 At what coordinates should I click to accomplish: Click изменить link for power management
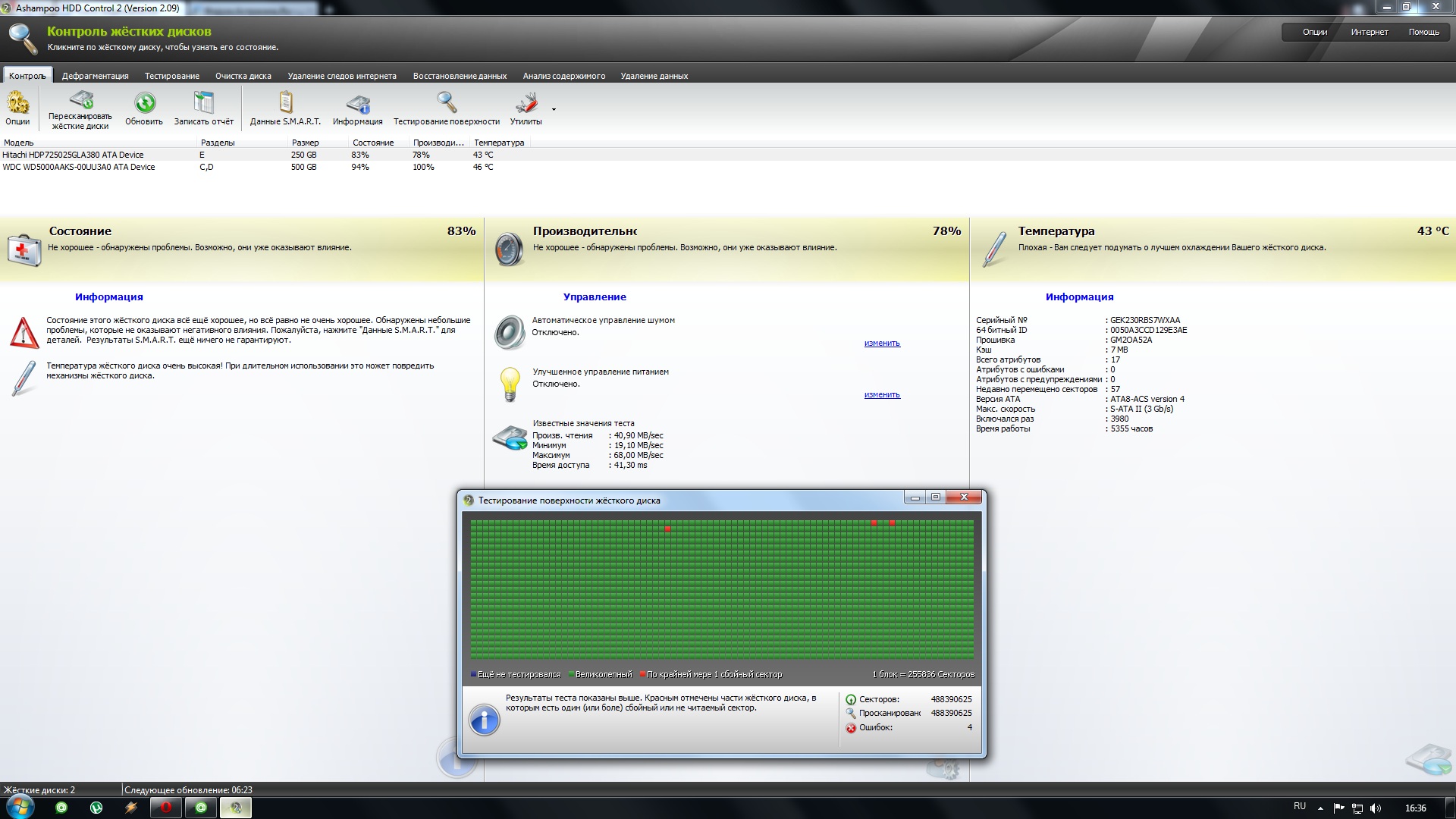[x=882, y=395]
